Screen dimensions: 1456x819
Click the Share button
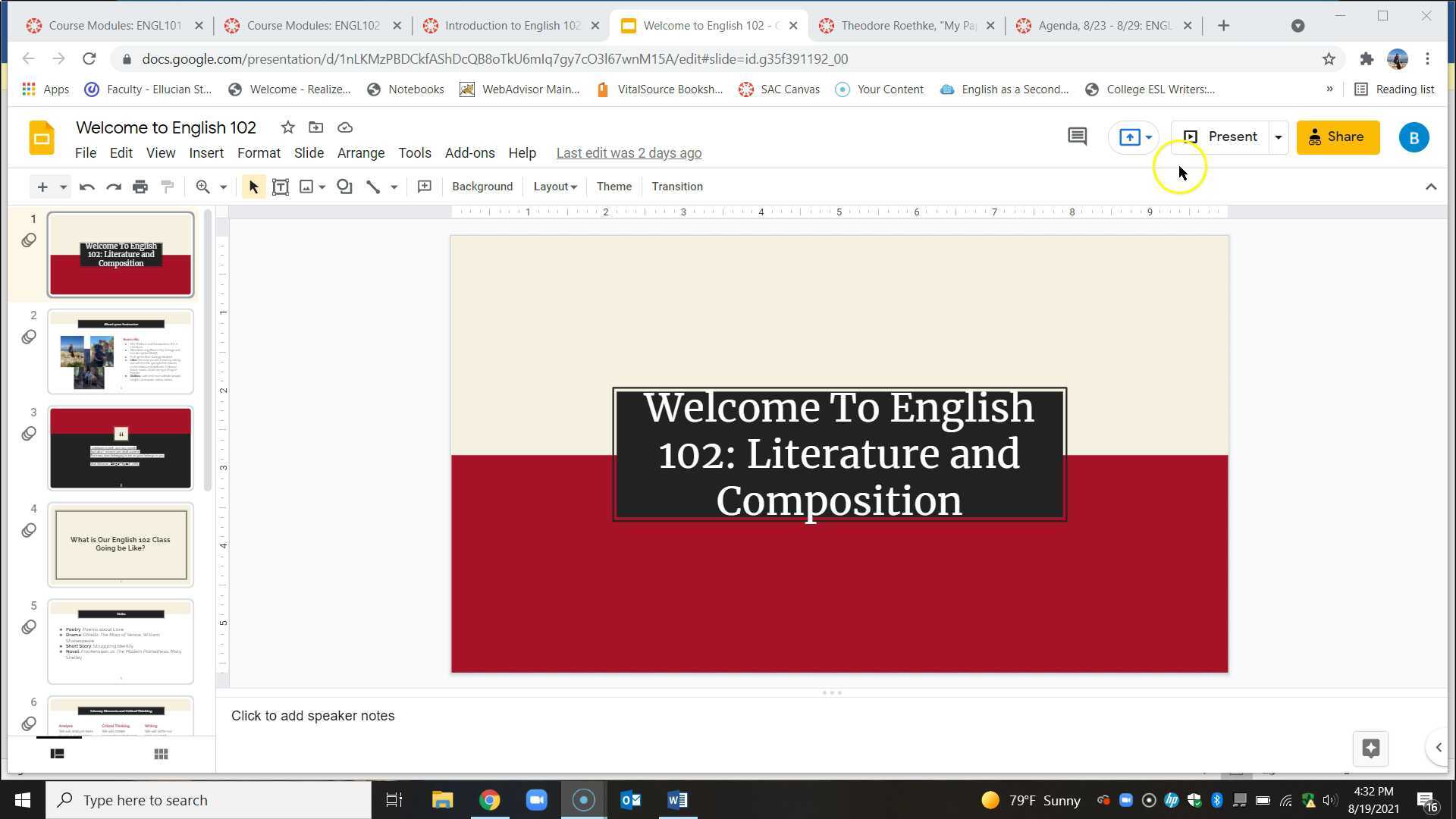(1338, 136)
